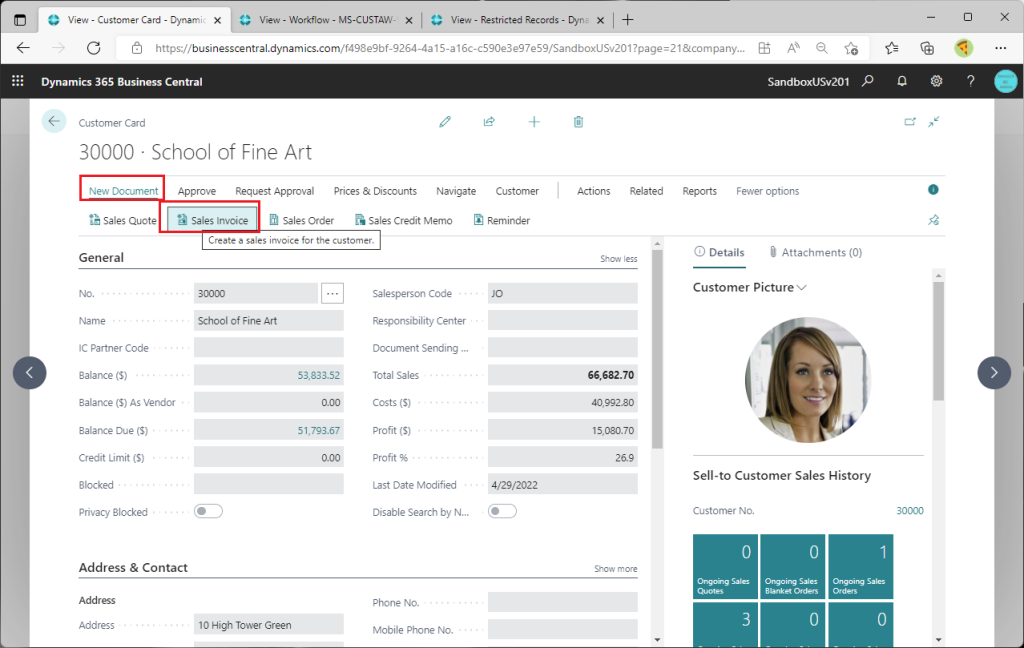Open browser favorites star list icon
1024x648 pixels.
[x=891, y=48]
